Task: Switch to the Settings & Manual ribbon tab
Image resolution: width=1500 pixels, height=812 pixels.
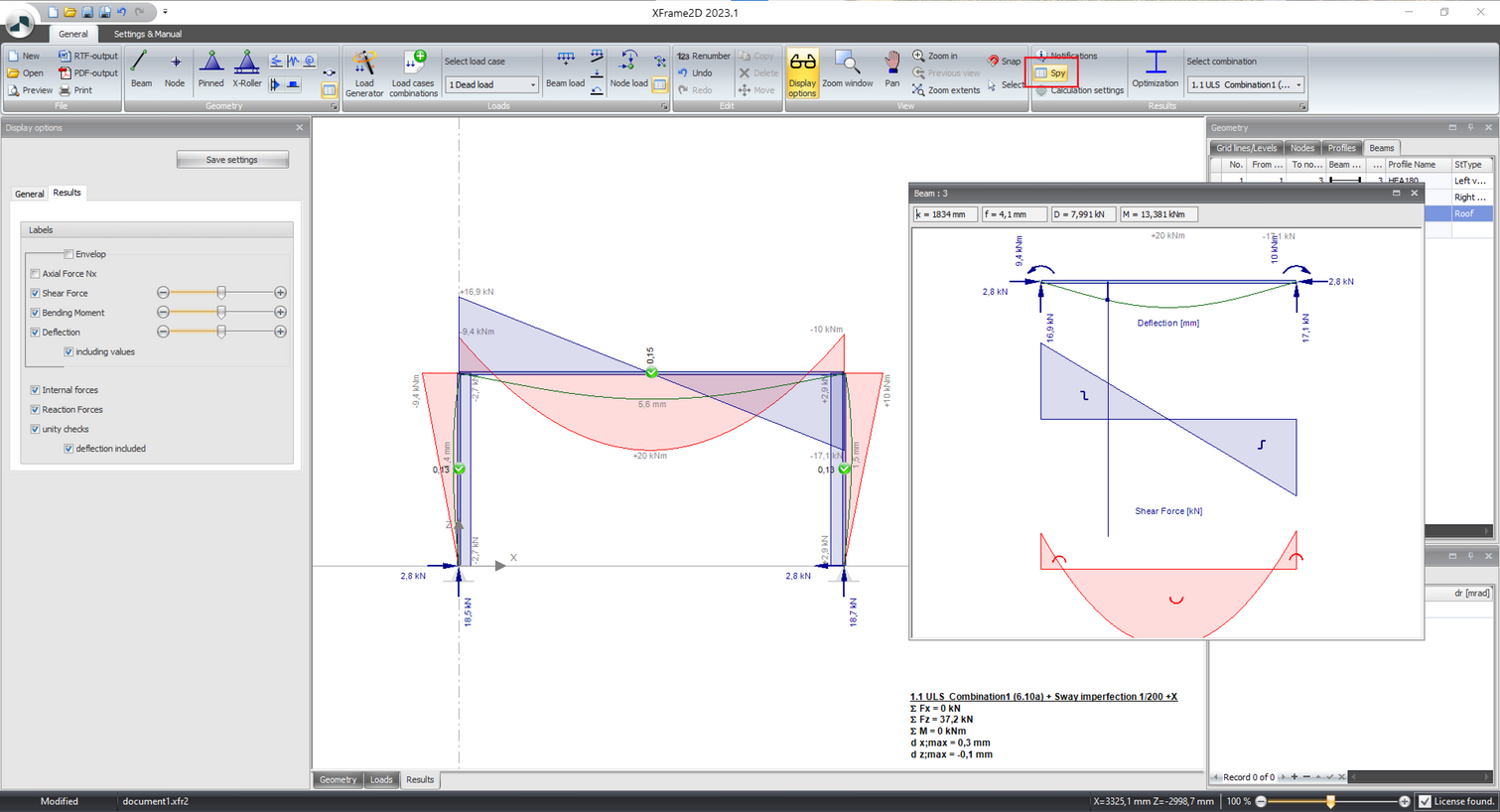Action: 147,34
